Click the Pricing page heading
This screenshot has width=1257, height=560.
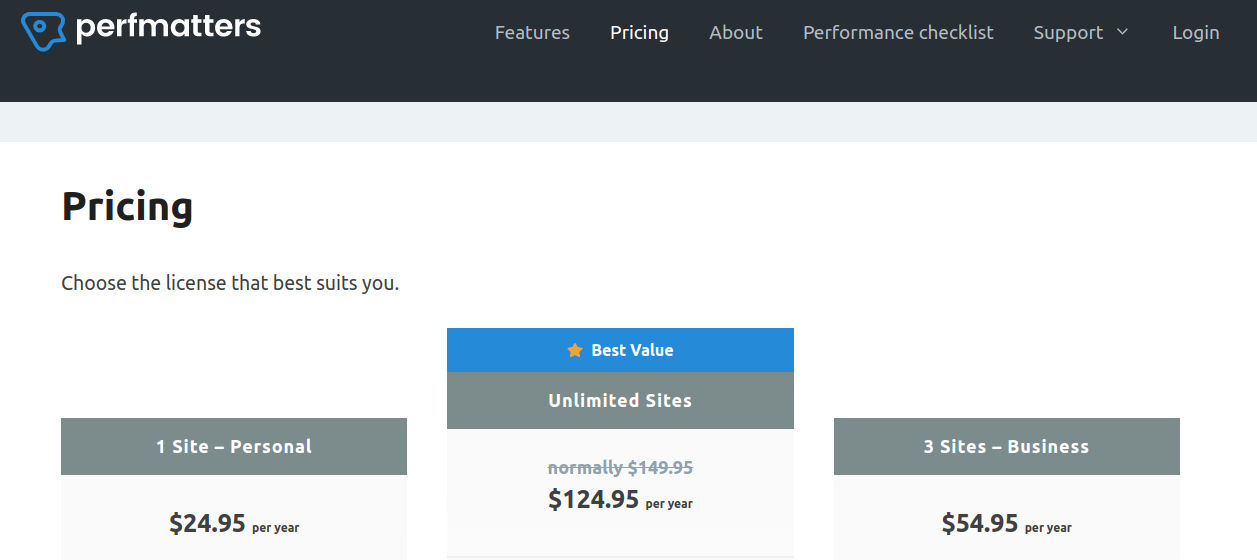(127, 207)
